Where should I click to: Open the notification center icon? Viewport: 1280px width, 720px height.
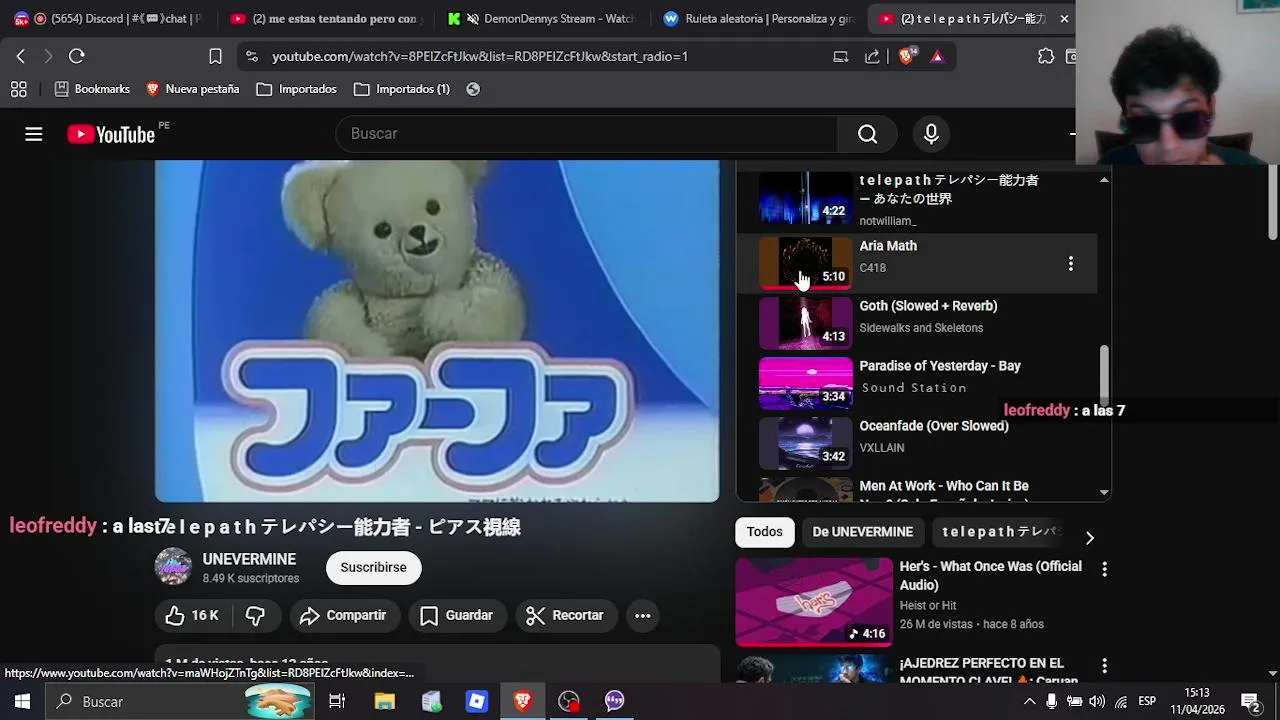1250,702
